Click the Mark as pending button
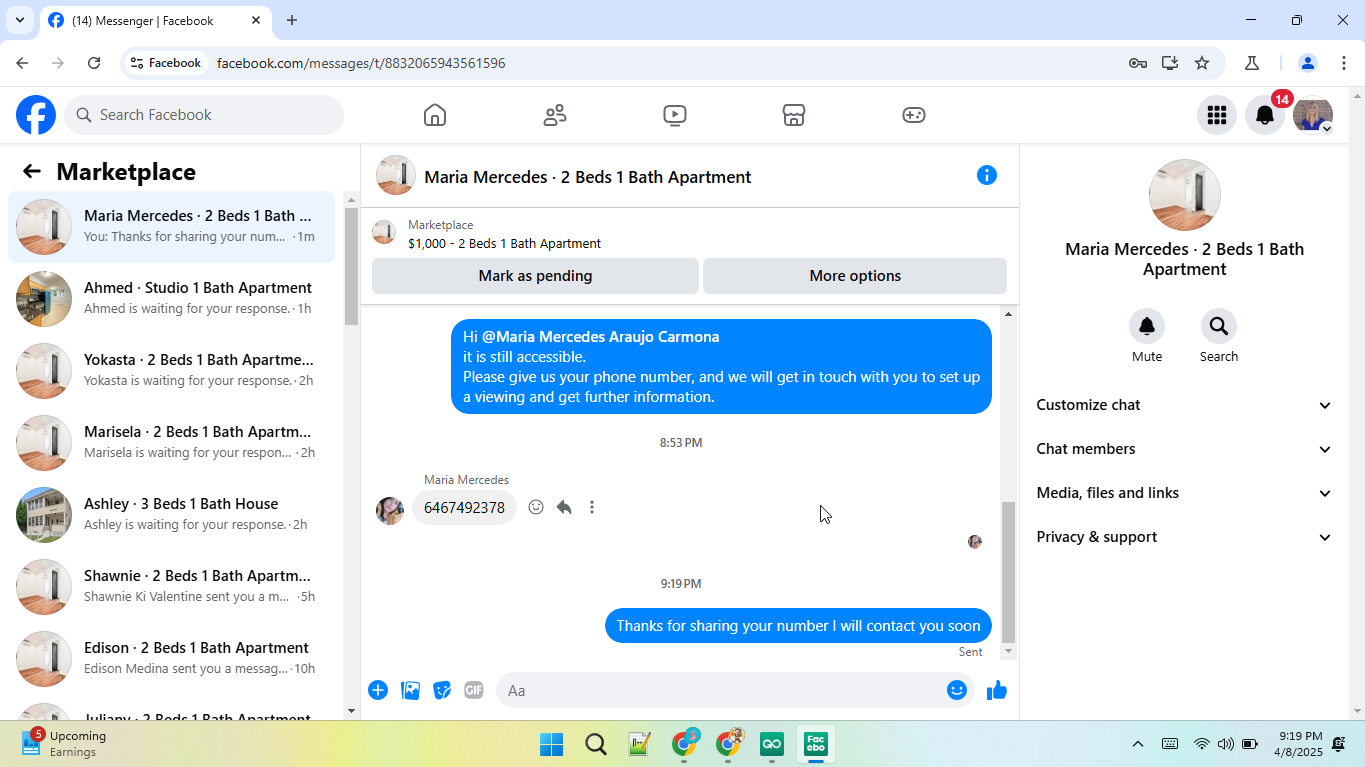1365x767 pixels. click(x=535, y=276)
